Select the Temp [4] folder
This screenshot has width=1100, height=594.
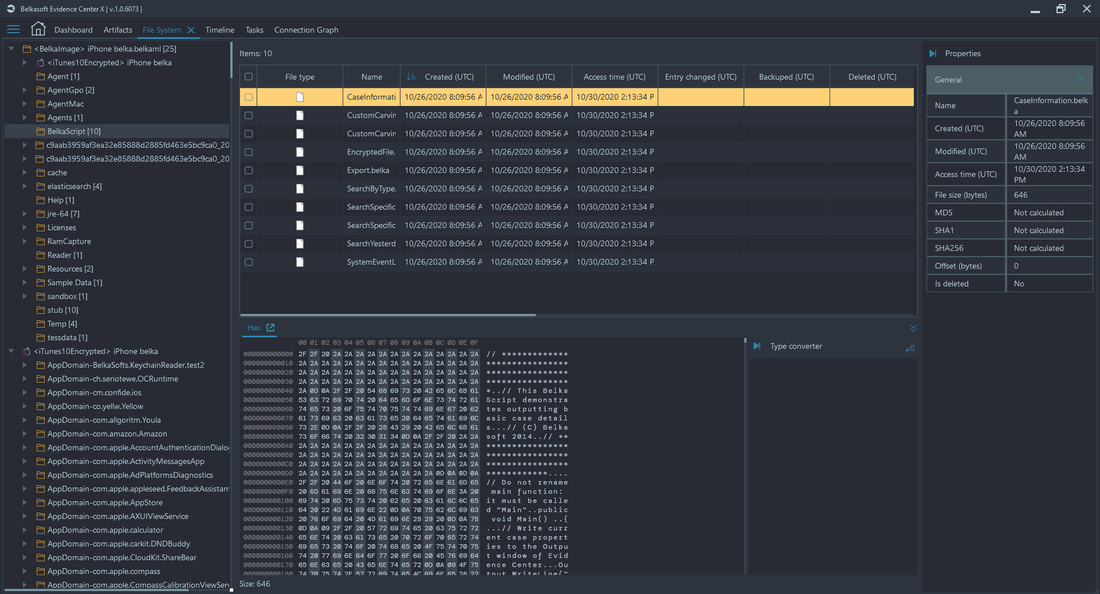62,324
